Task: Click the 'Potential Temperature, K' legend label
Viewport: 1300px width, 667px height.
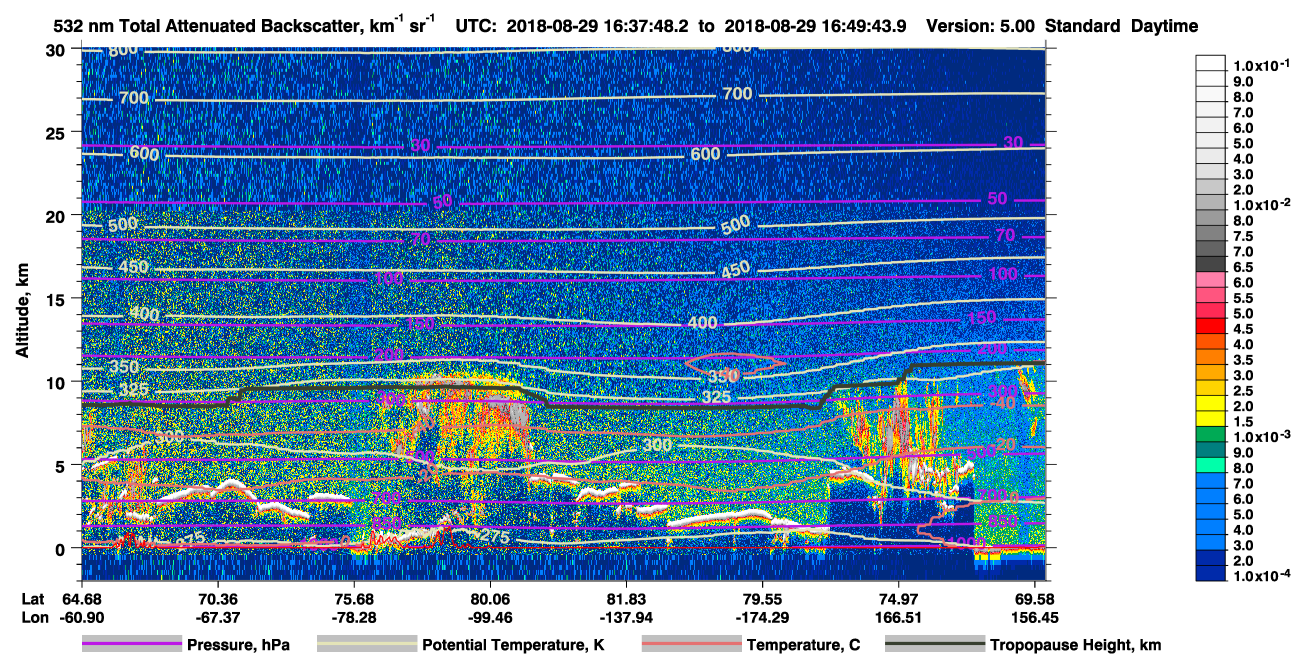Action: click(x=514, y=646)
